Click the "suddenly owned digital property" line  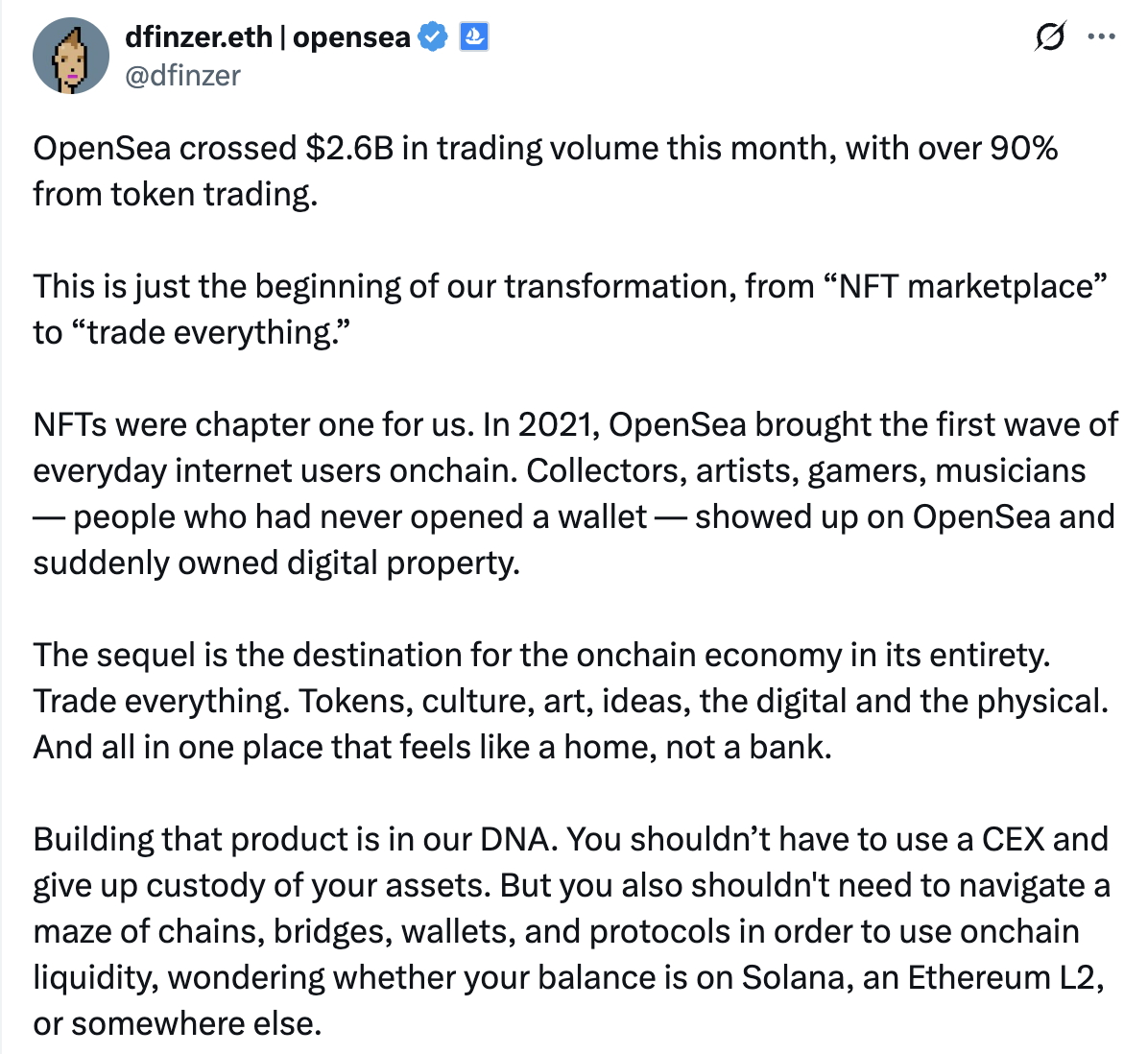pos(276,563)
